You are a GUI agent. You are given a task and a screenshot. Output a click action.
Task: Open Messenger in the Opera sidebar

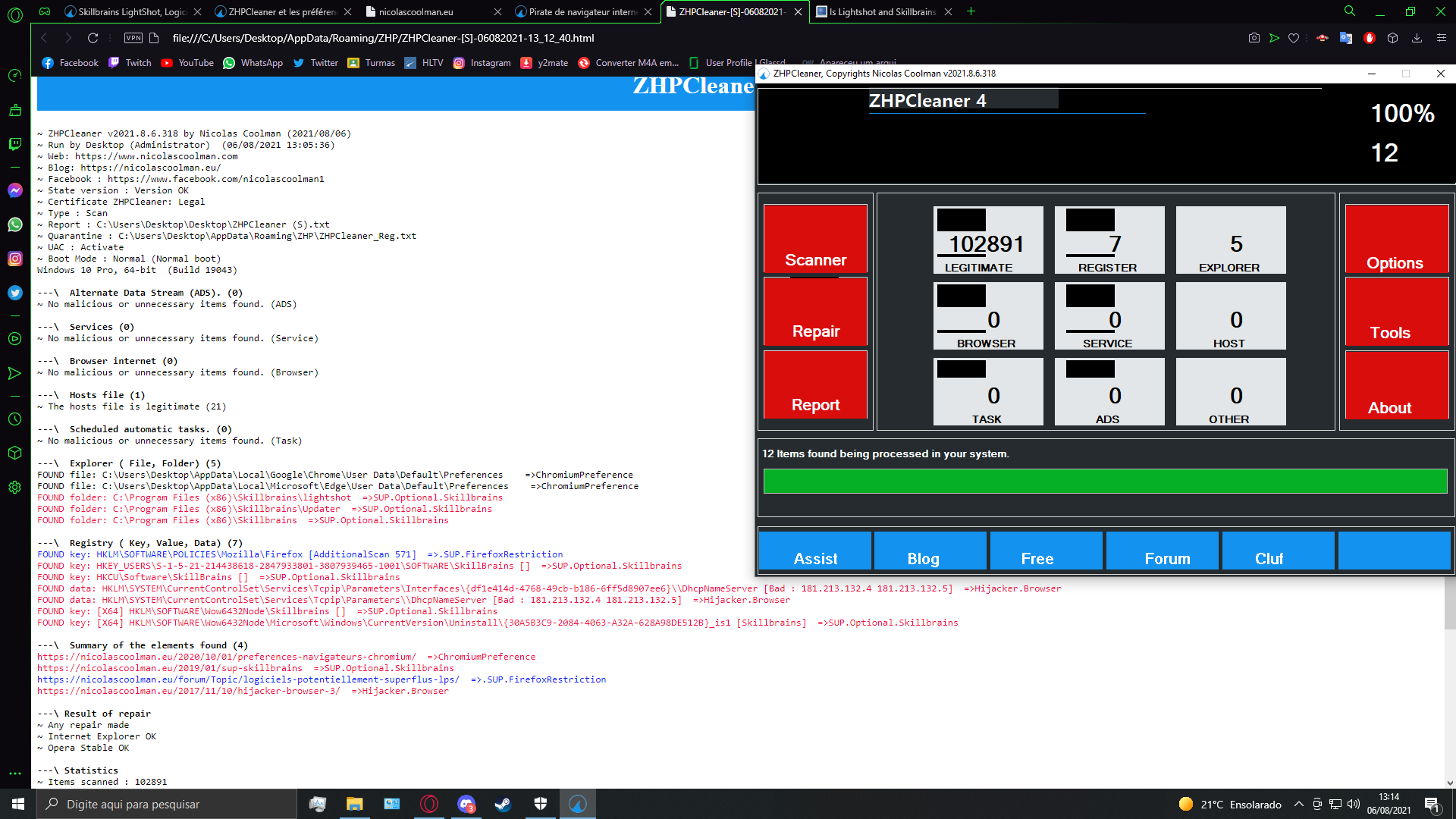pos(14,190)
